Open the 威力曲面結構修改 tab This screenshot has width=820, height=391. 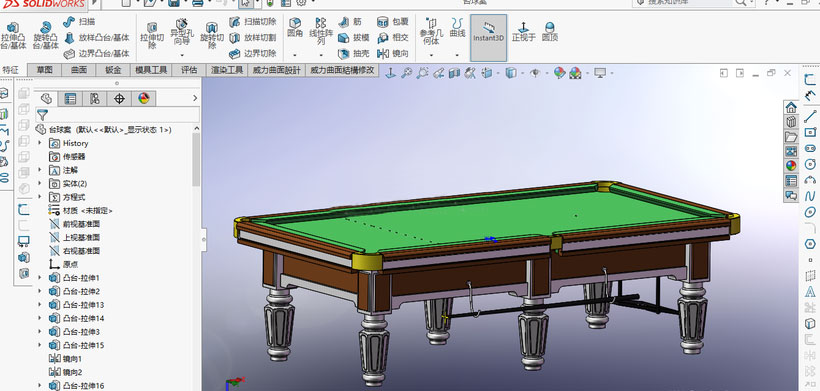tap(342, 70)
